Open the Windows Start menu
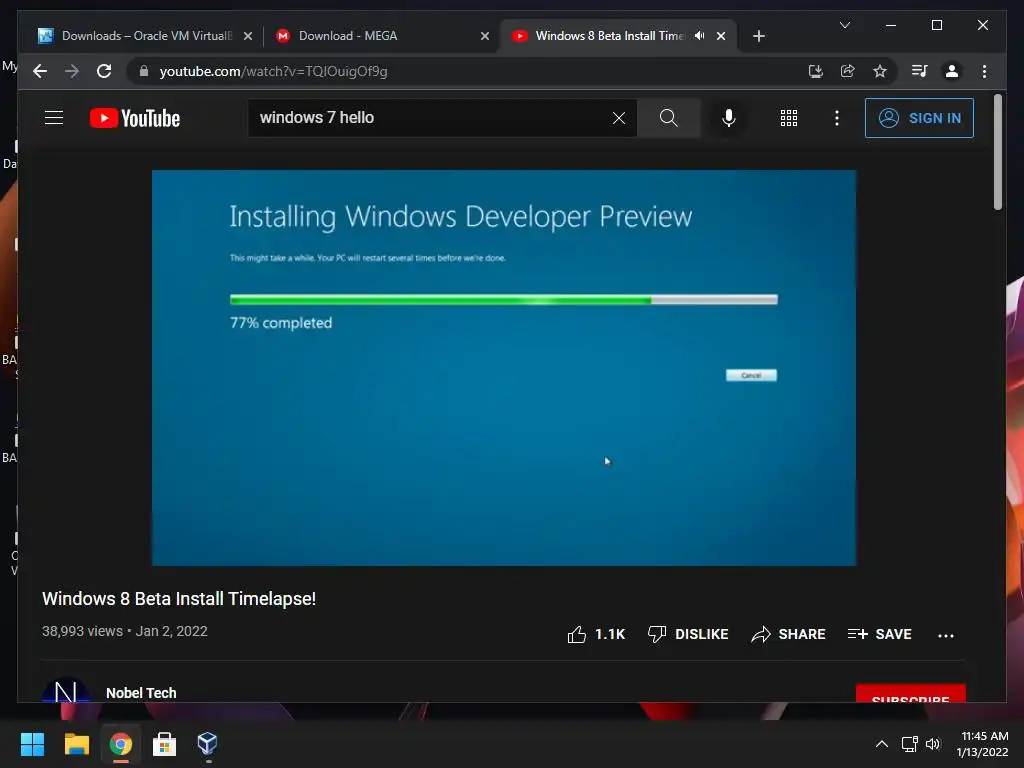Screen dimensions: 1024x768 point(32,744)
